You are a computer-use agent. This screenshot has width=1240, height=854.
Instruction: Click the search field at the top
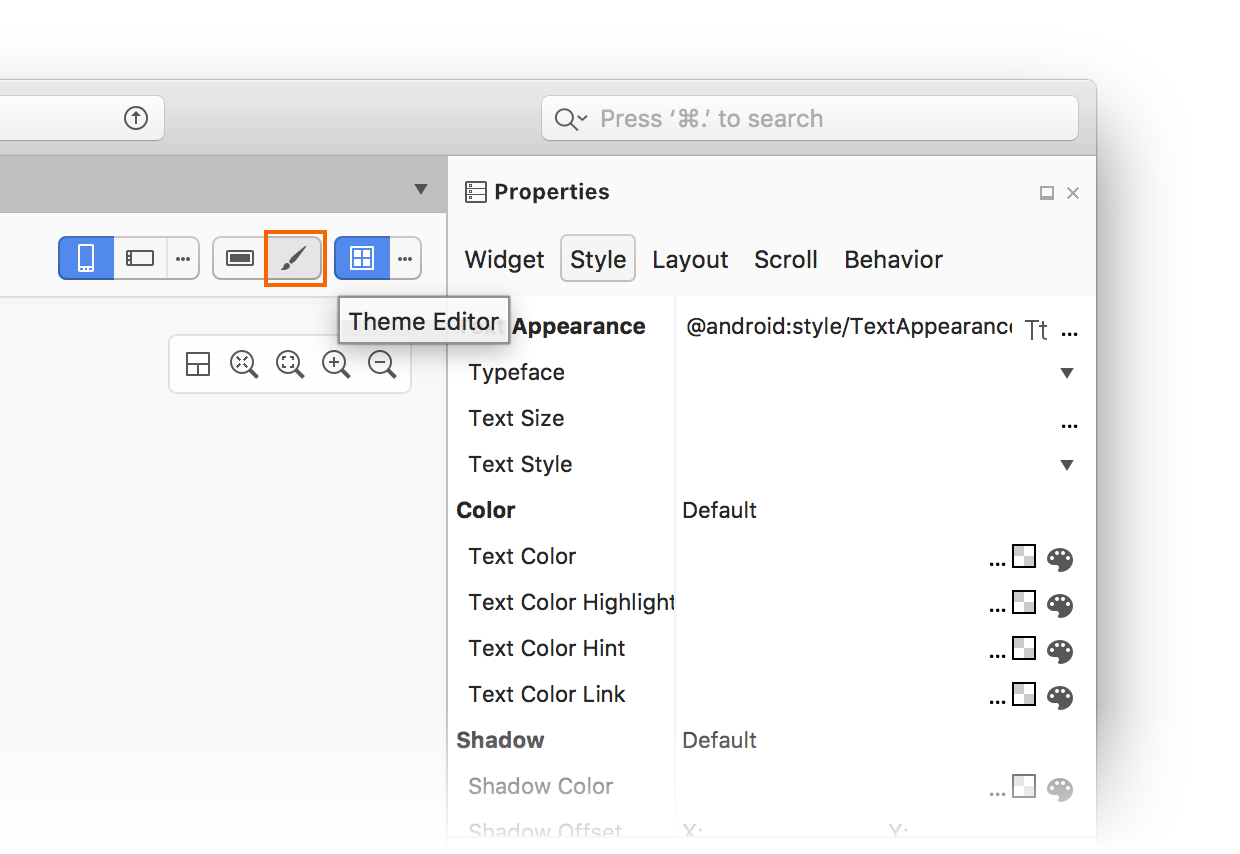[x=810, y=118]
